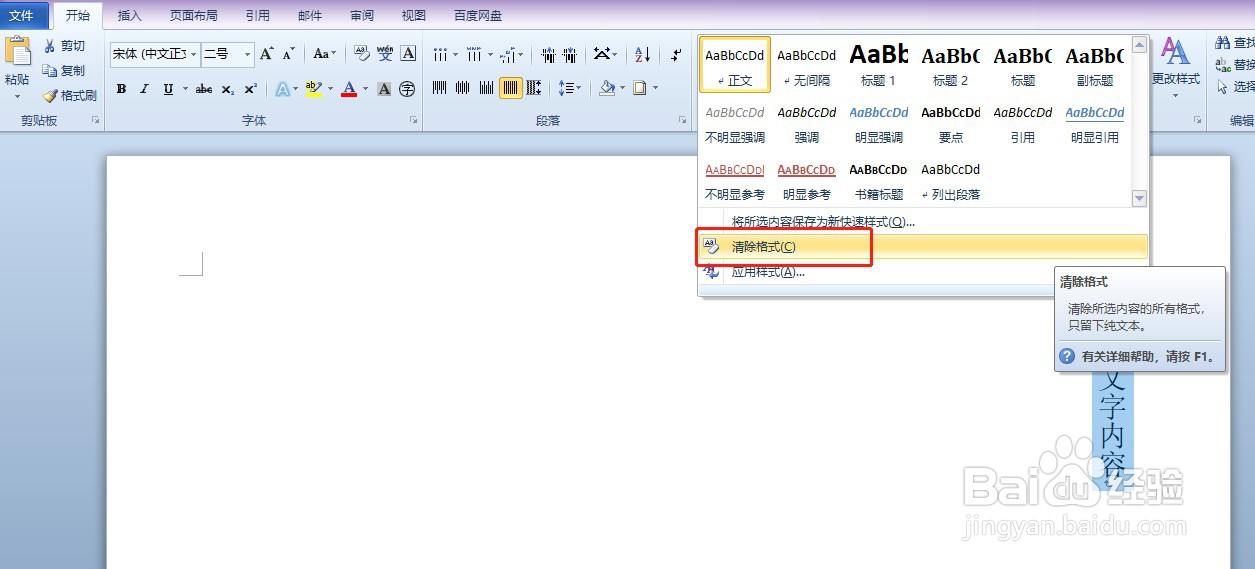1255x569 pixels.
Task: Apply red Font Color
Action: (349, 89)
